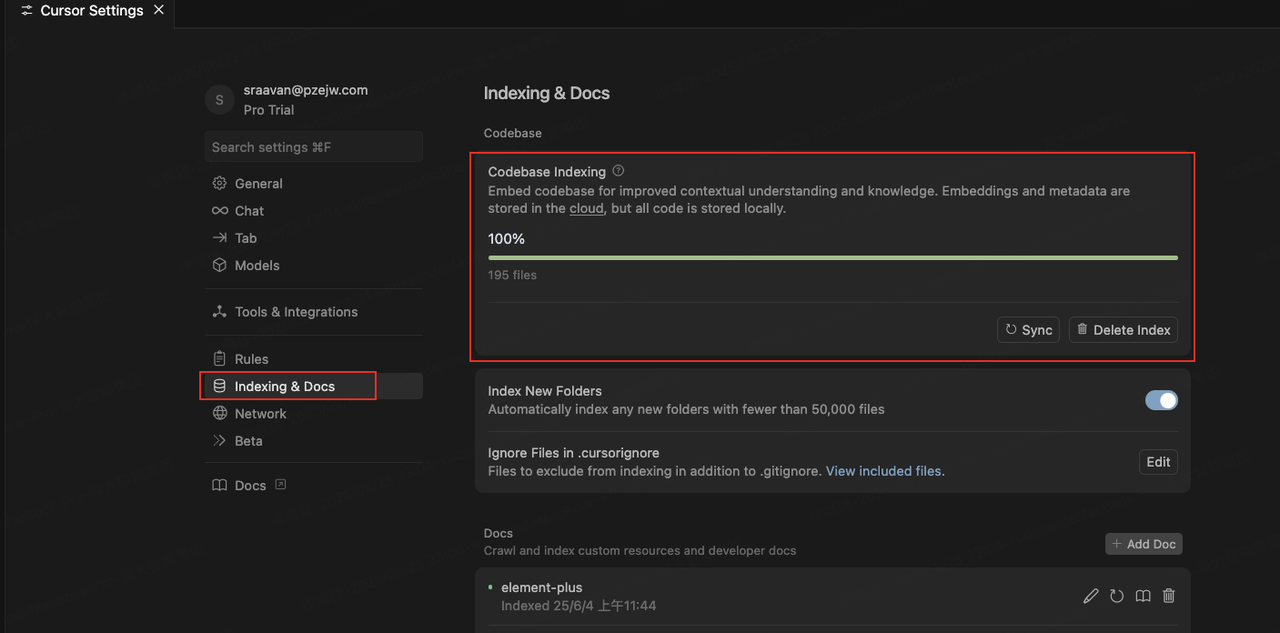Focus the Search settings field
1280x633 pixels.
(313, 147)
